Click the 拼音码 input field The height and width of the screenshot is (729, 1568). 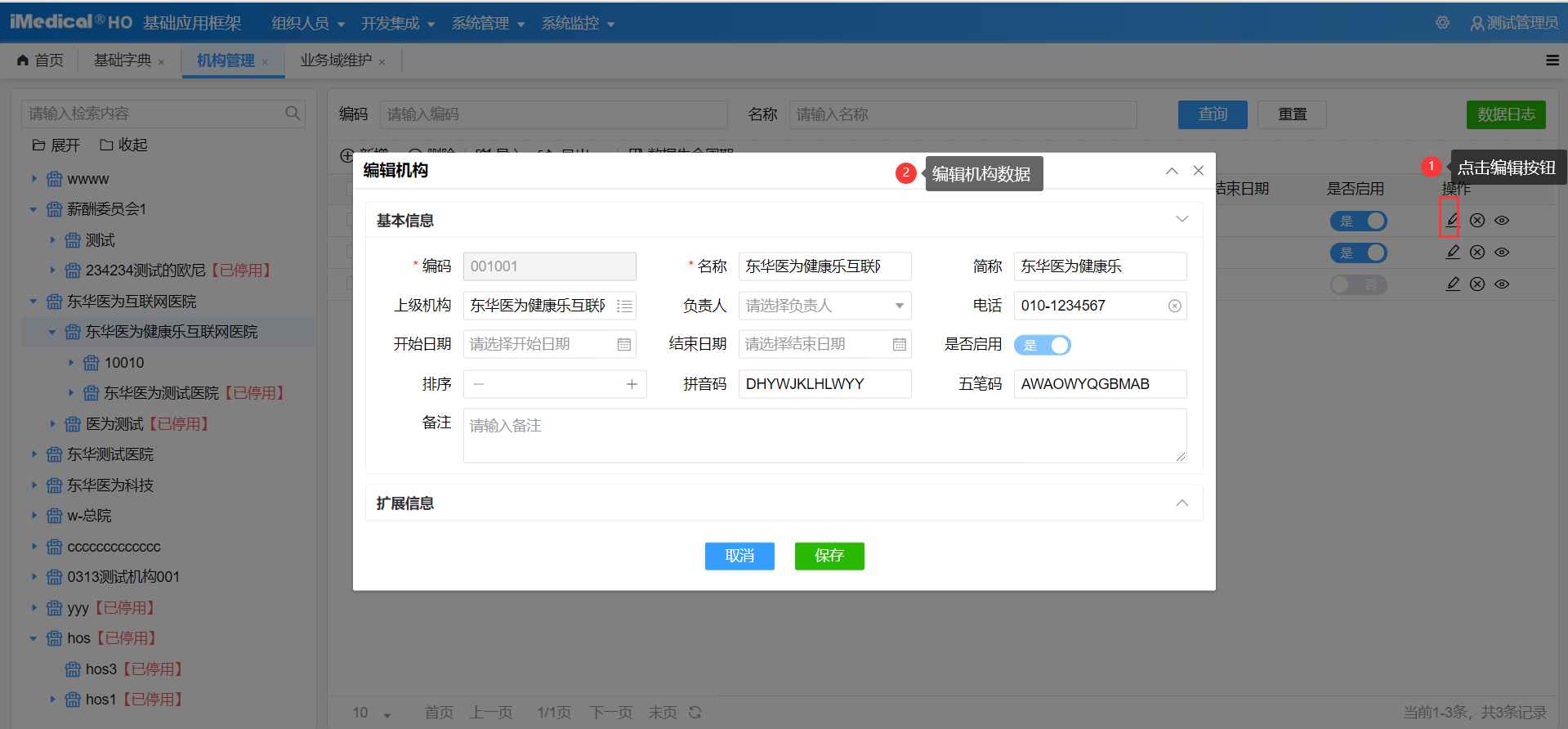(x=824, y=384)
